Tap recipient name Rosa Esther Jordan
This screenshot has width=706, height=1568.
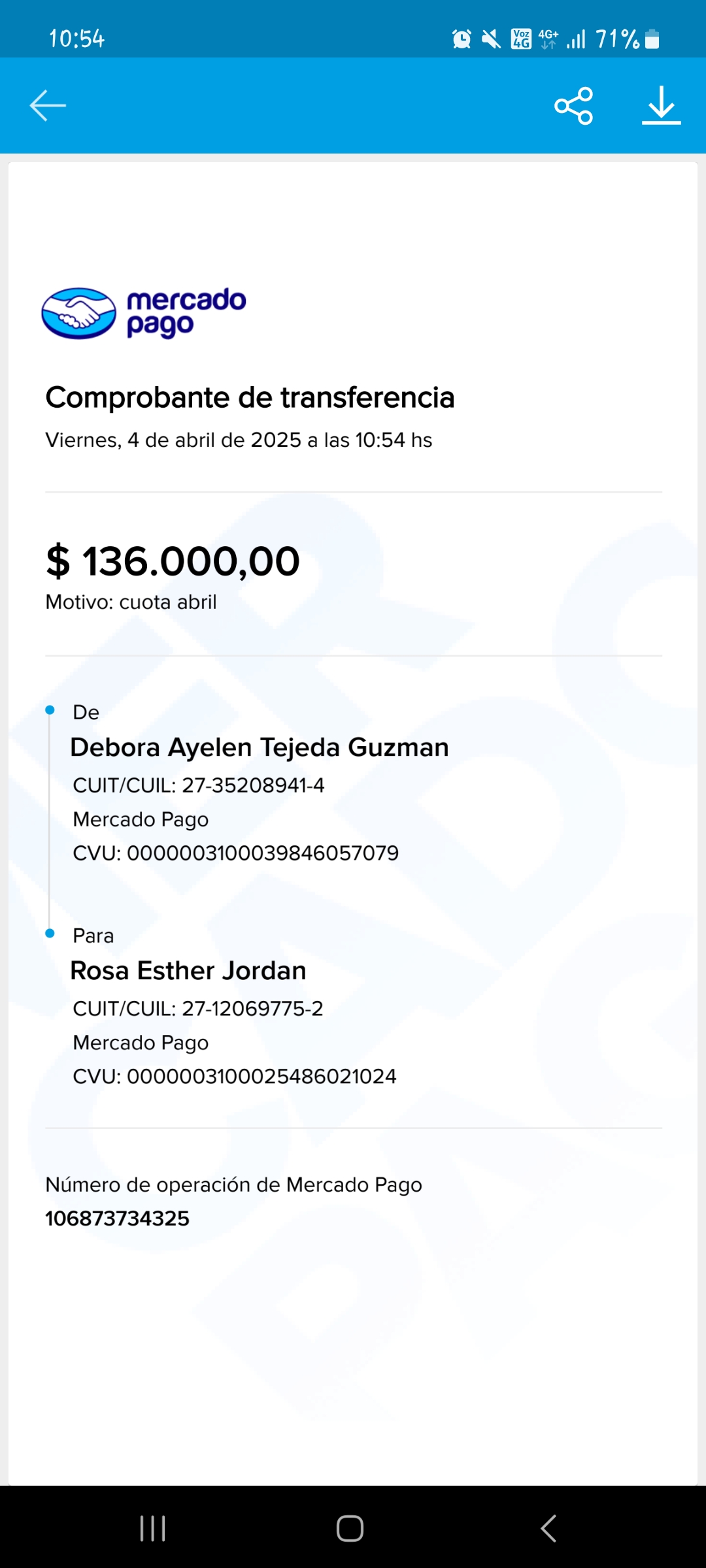tap(188, 971)
